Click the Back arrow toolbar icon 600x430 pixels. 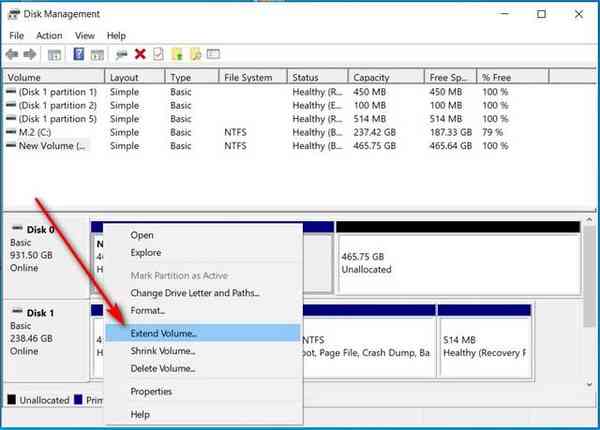point(13,54)
